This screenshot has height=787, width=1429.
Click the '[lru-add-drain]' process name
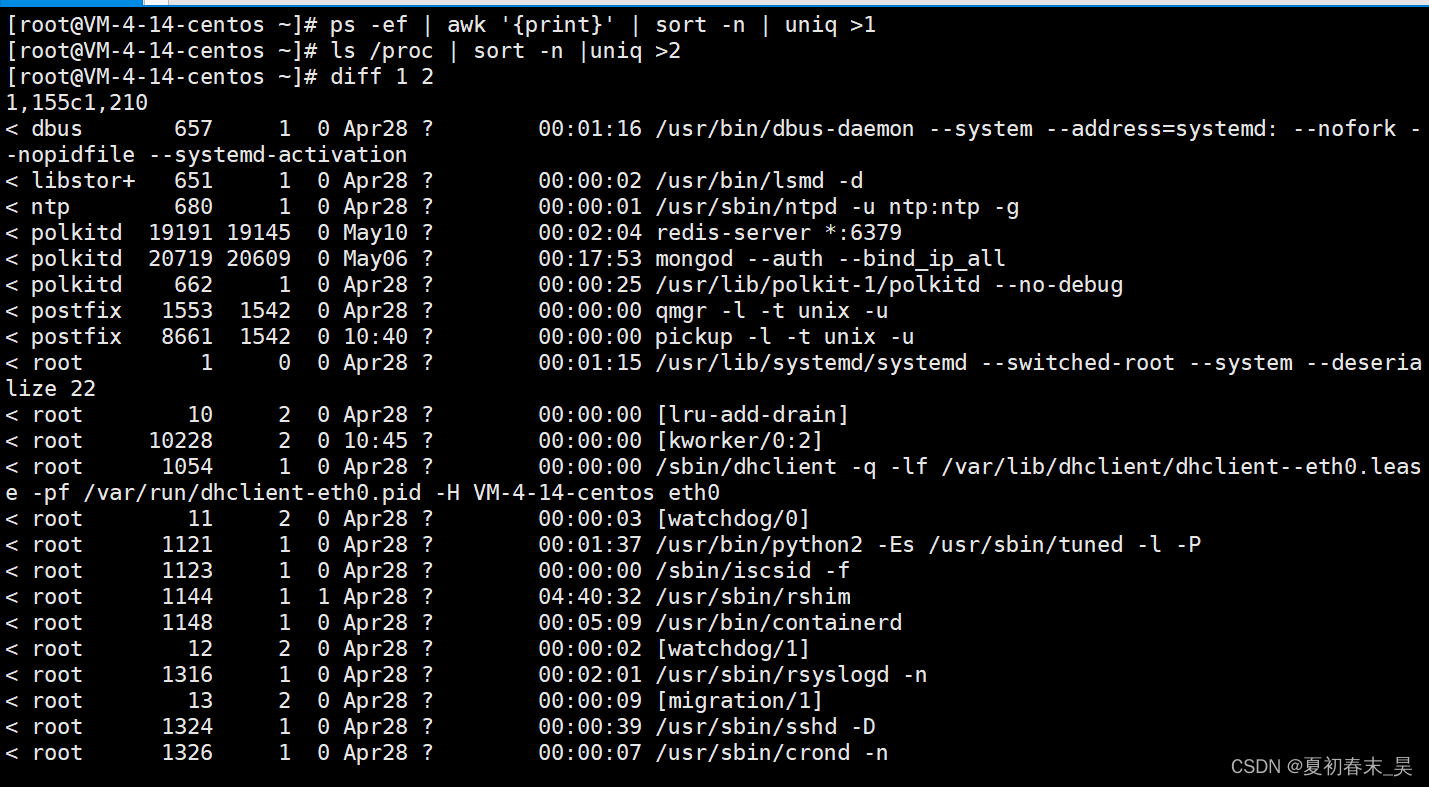coord(752,414)
